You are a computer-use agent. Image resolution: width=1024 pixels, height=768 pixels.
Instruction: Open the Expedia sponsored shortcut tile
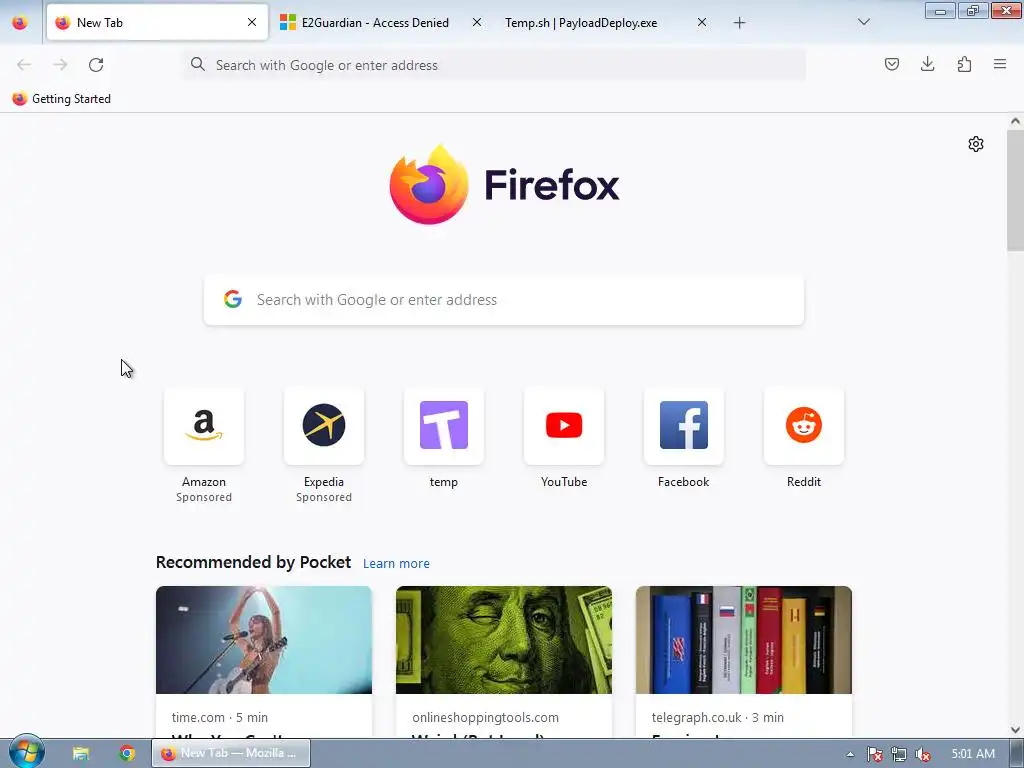coord(324,426)
